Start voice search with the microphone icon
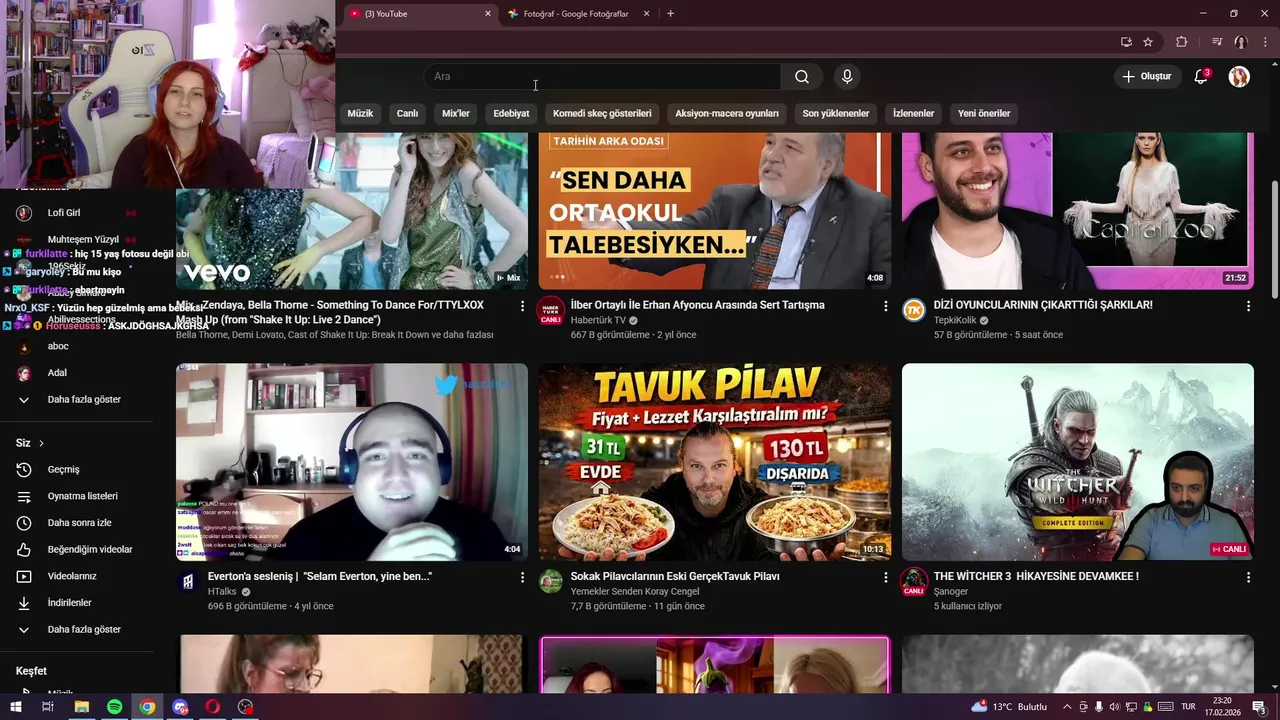This screenshot has width=1280, height=720. pos(847,77)
